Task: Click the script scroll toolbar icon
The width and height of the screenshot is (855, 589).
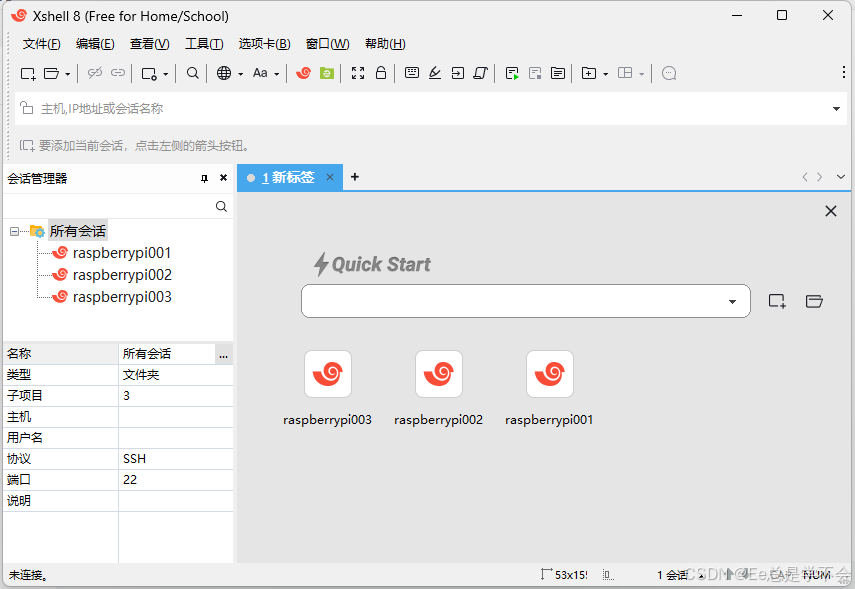Action: click(480, 73)
